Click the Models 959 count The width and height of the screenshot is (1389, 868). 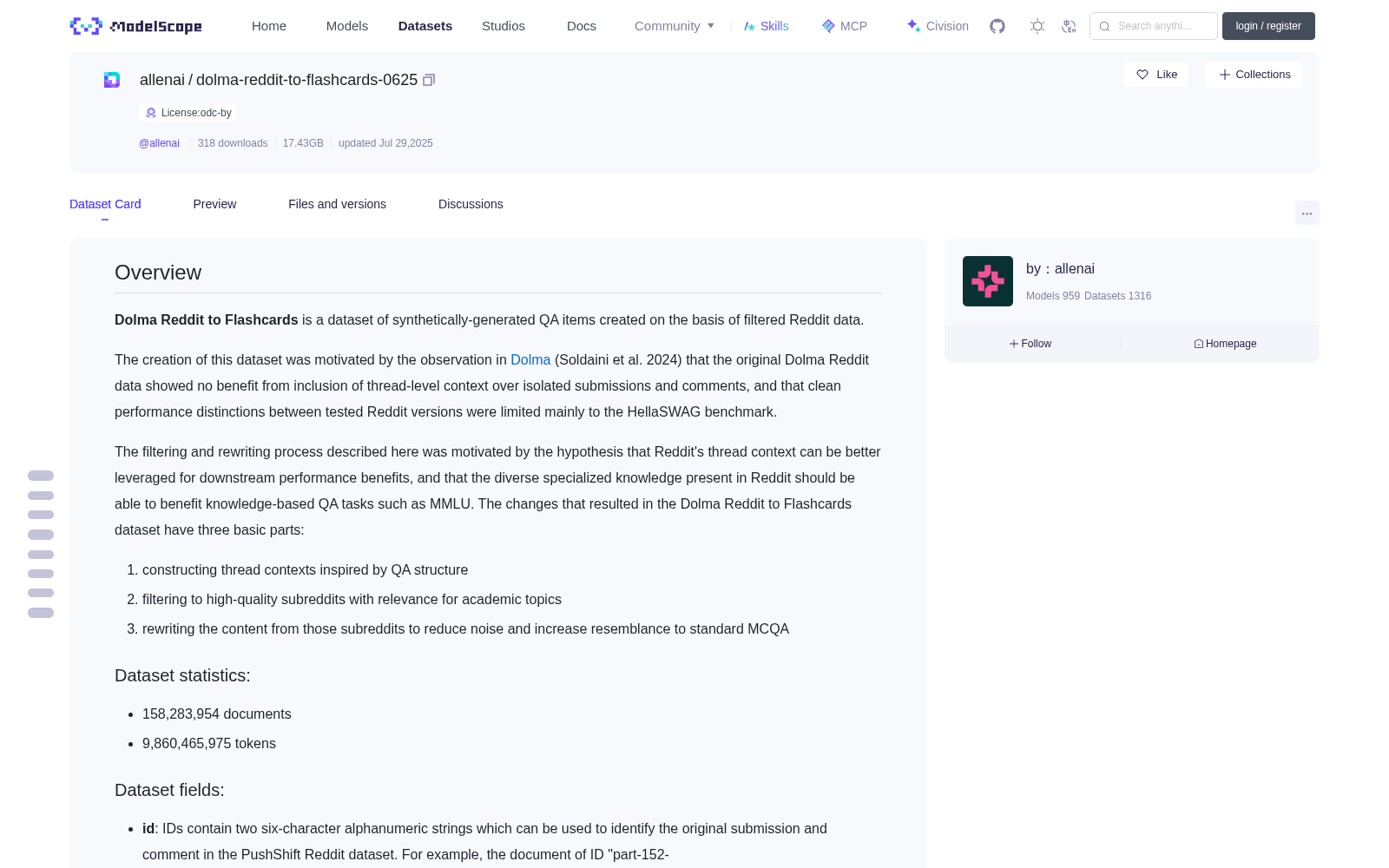click(x=1053, y=296)
